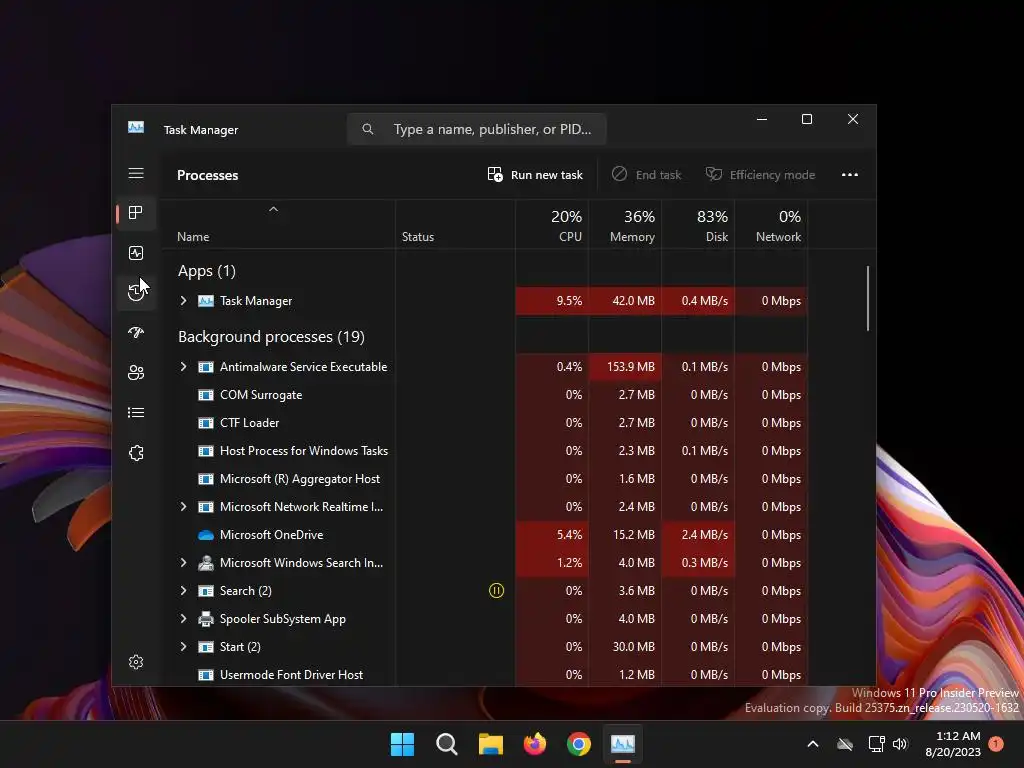This screenshot has width=1024, height=768.
Task: Click the sort direction arrow above Name
Action: pos(274,209)
